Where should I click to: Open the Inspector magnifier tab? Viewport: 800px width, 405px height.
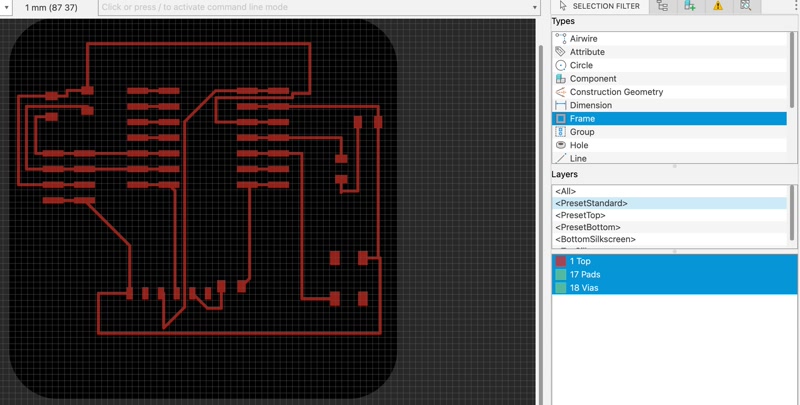[x=746, y=6]
